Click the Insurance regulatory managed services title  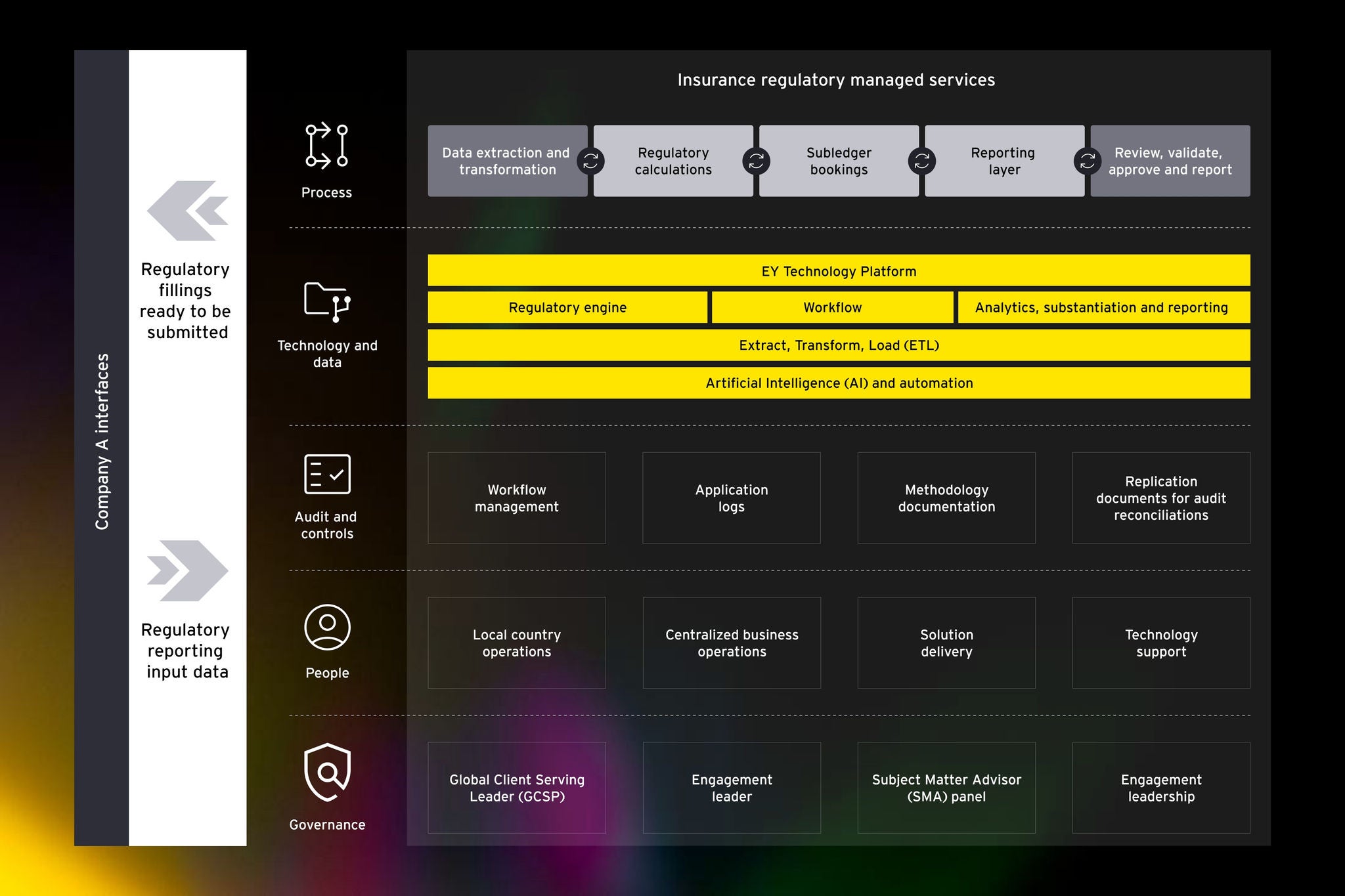[836, 80]
